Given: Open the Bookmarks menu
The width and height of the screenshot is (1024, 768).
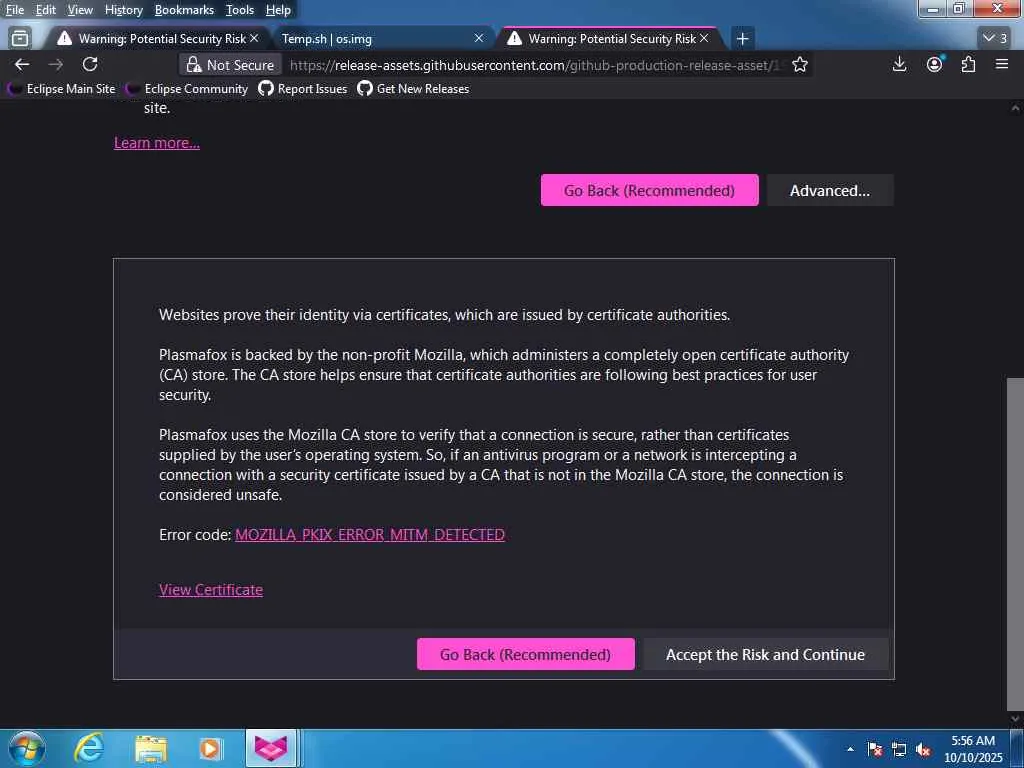Looking at the screenshot, I should coord(184,10).
